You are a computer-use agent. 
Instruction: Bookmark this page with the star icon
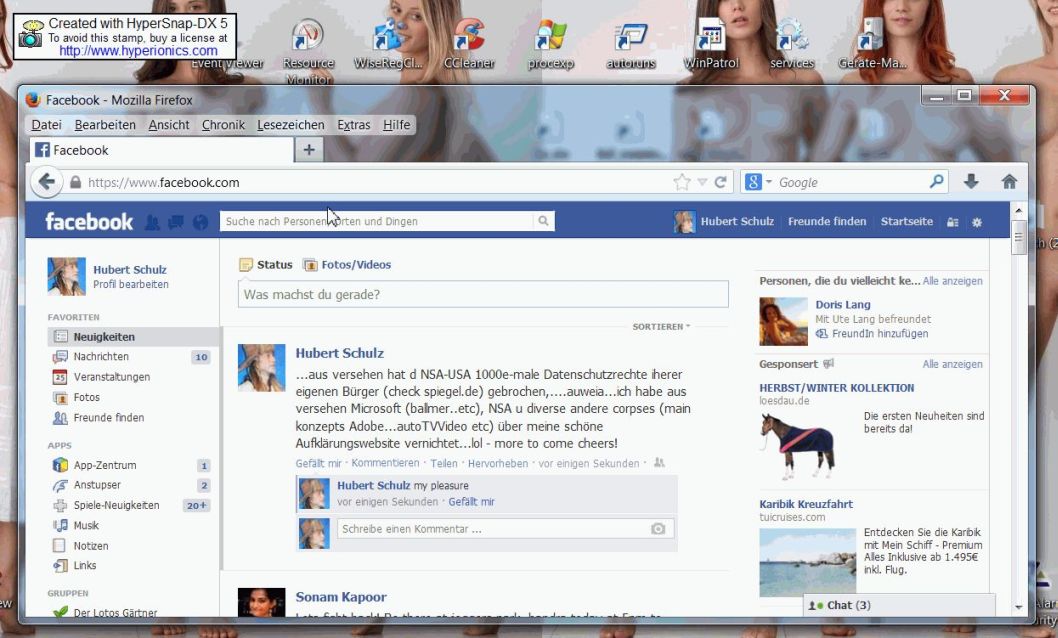pos(682,182)
